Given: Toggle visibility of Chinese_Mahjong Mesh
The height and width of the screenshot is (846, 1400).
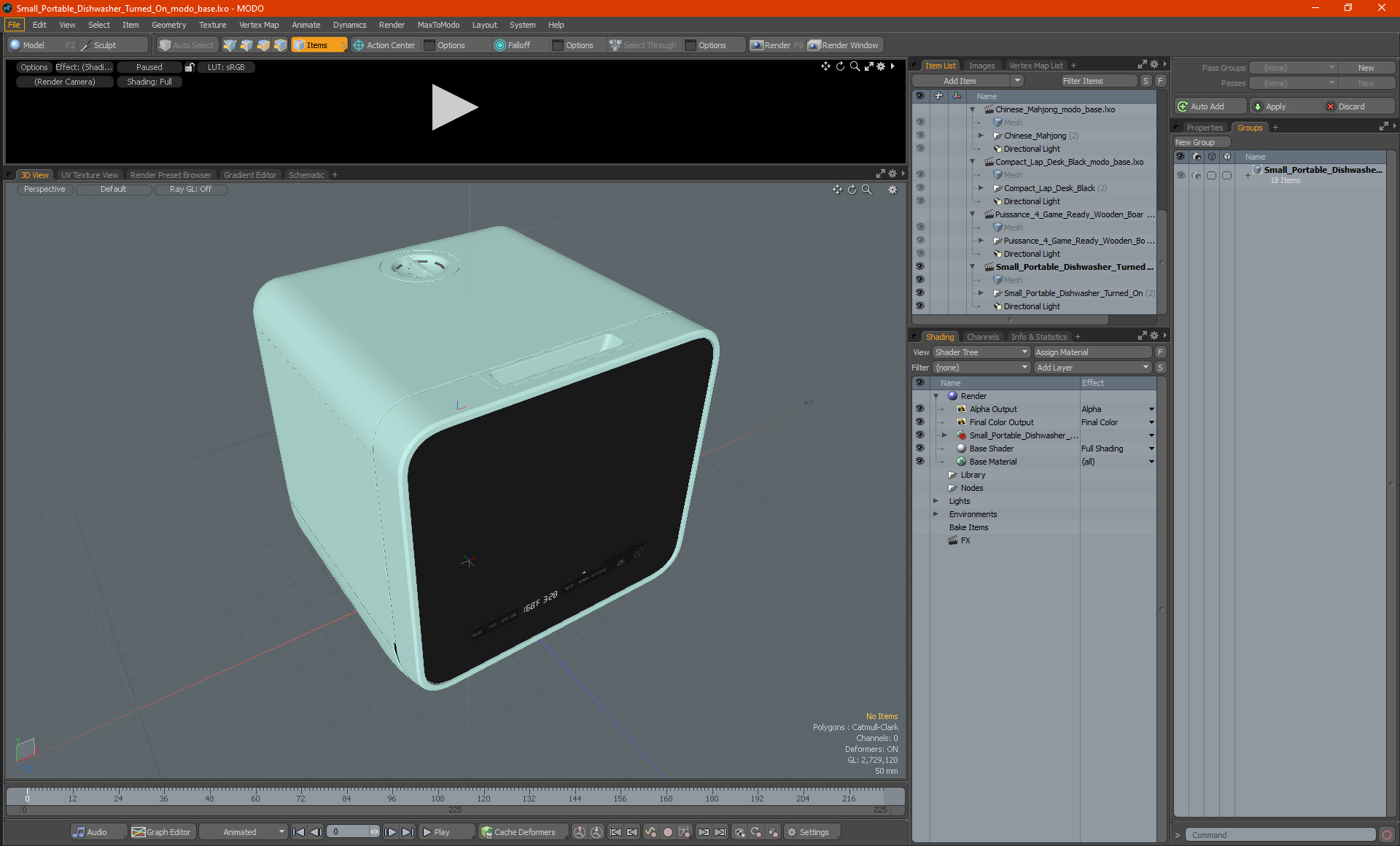Looking at the screenshot, I should click(x=919, y=123).
